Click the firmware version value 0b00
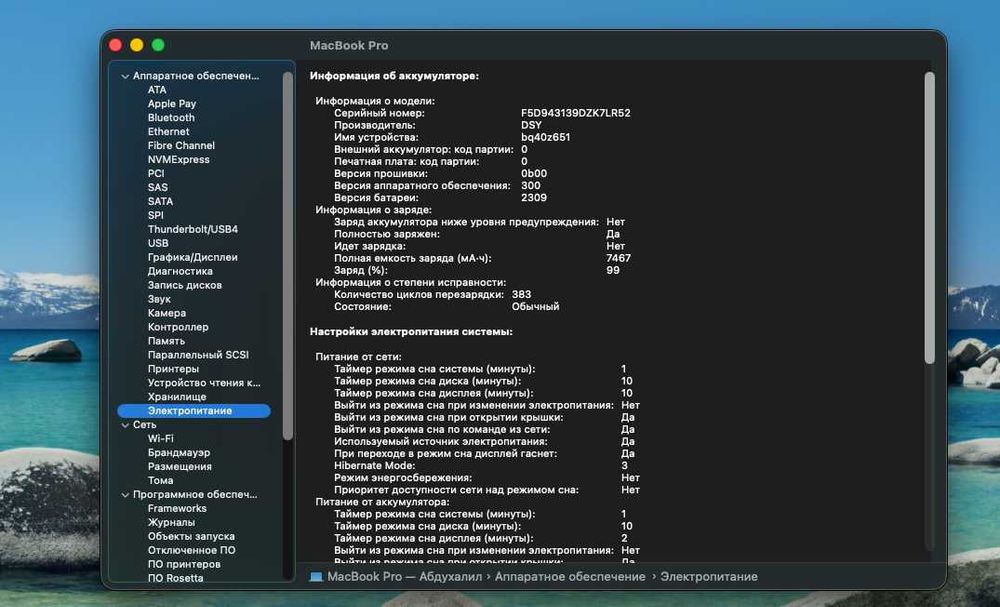 point(533,174)
